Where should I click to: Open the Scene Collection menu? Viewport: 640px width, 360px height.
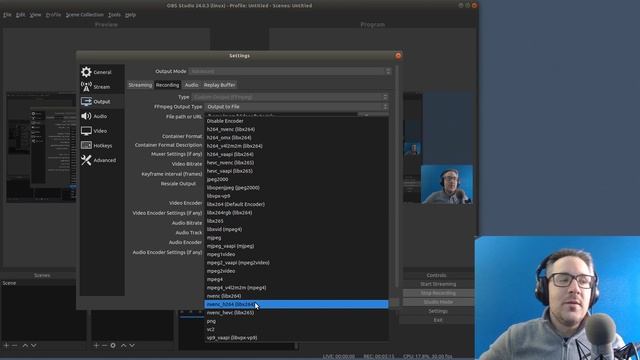point(84,15)
